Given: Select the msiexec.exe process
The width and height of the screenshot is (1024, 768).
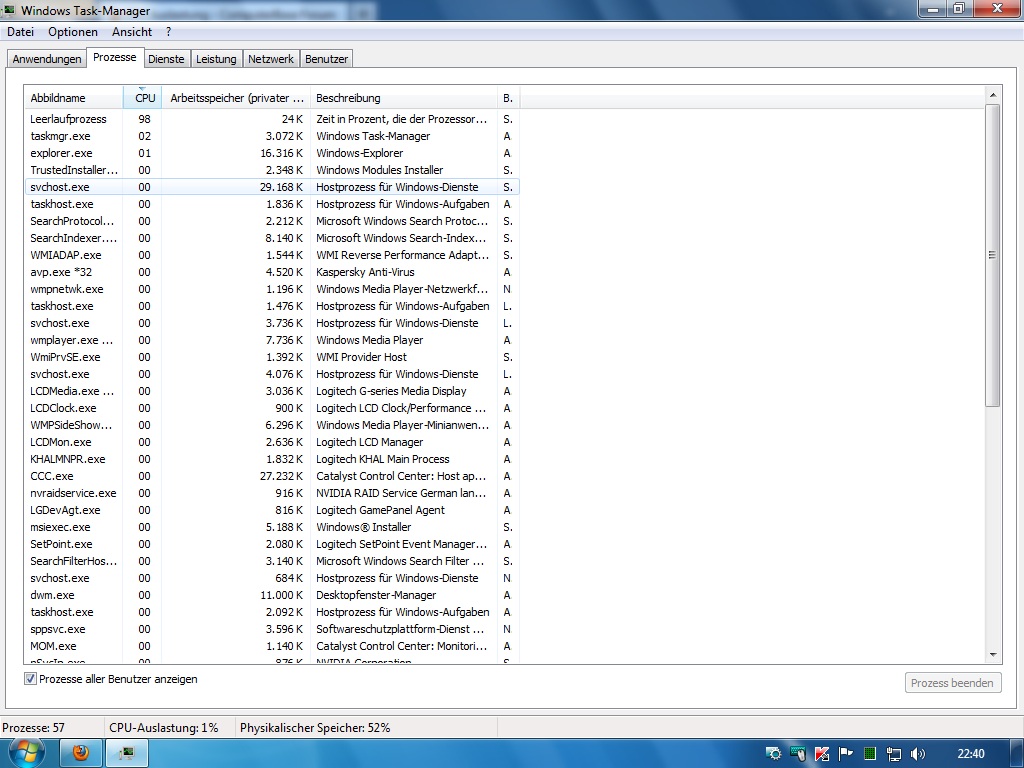Looking at the screenshot, I should (x=272, y=527).
